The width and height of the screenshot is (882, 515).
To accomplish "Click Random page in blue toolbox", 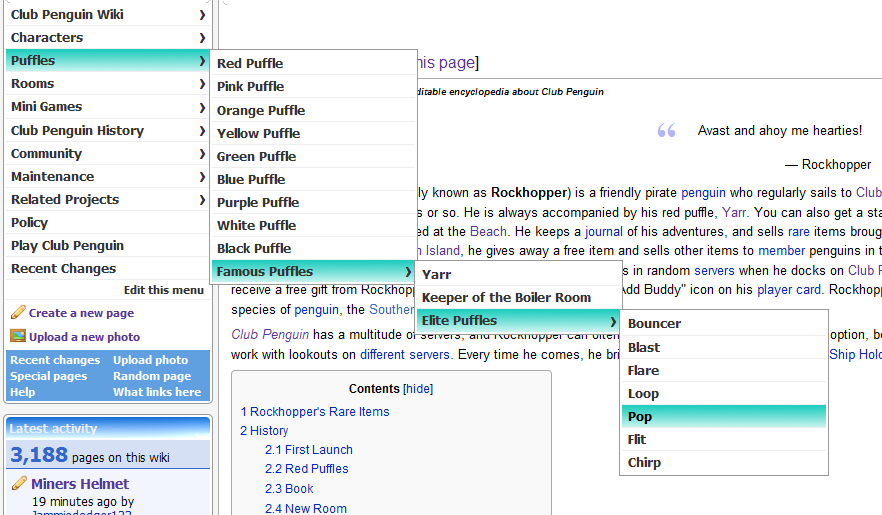I will (152, 376).
